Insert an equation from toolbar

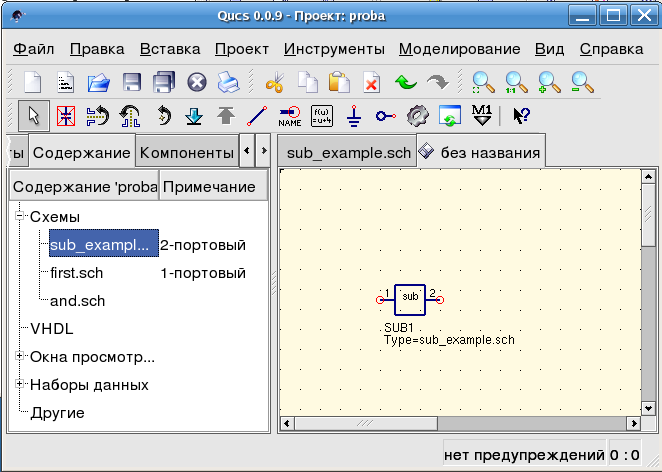pos(322,116)
